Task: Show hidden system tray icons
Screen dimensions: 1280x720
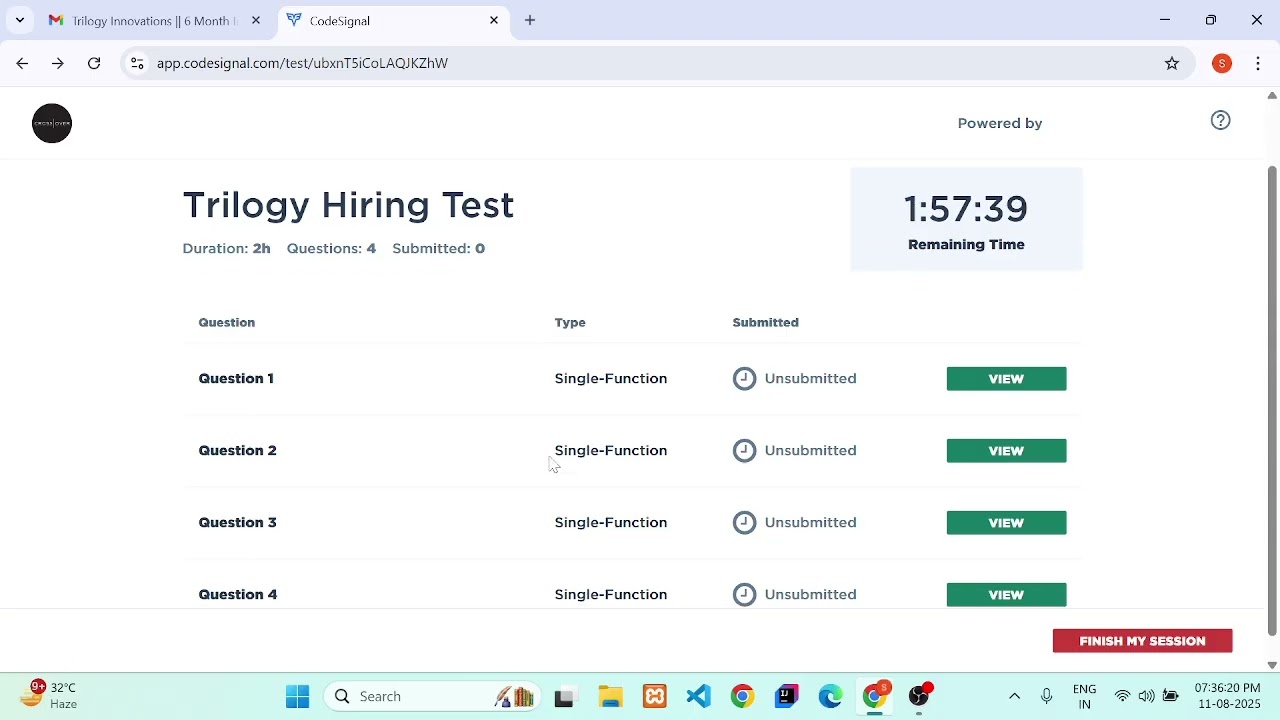Action: click(x=1014, y=696)
